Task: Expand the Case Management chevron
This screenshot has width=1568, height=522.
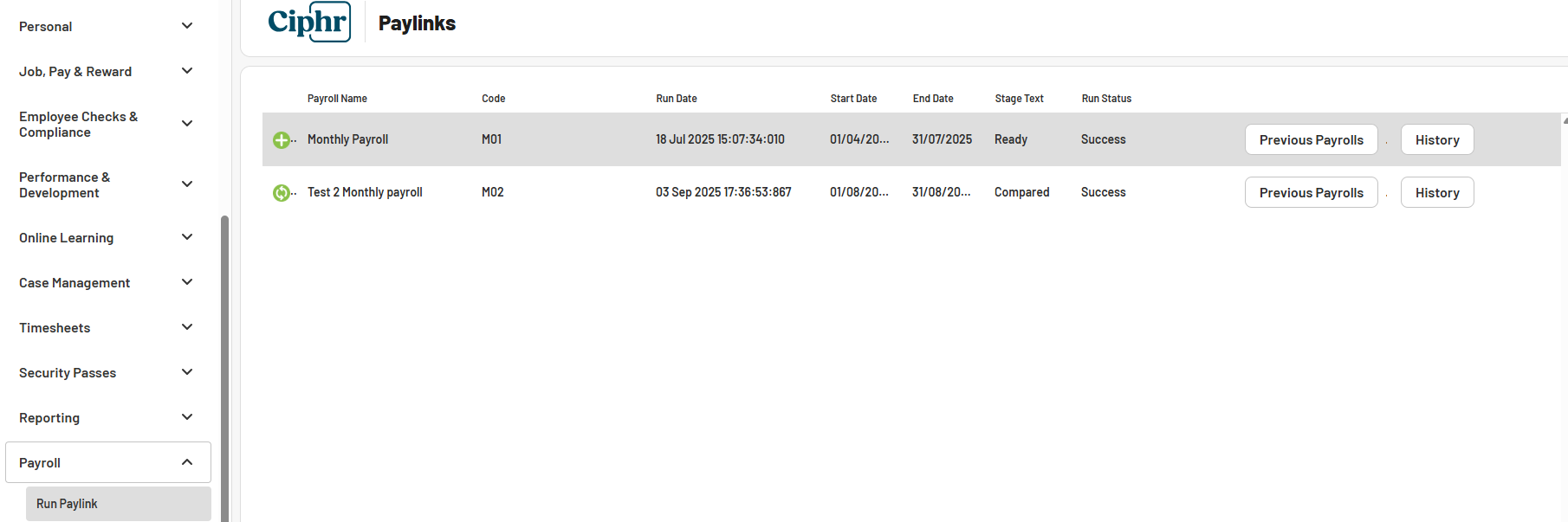Action: click(x=187, y=282)
